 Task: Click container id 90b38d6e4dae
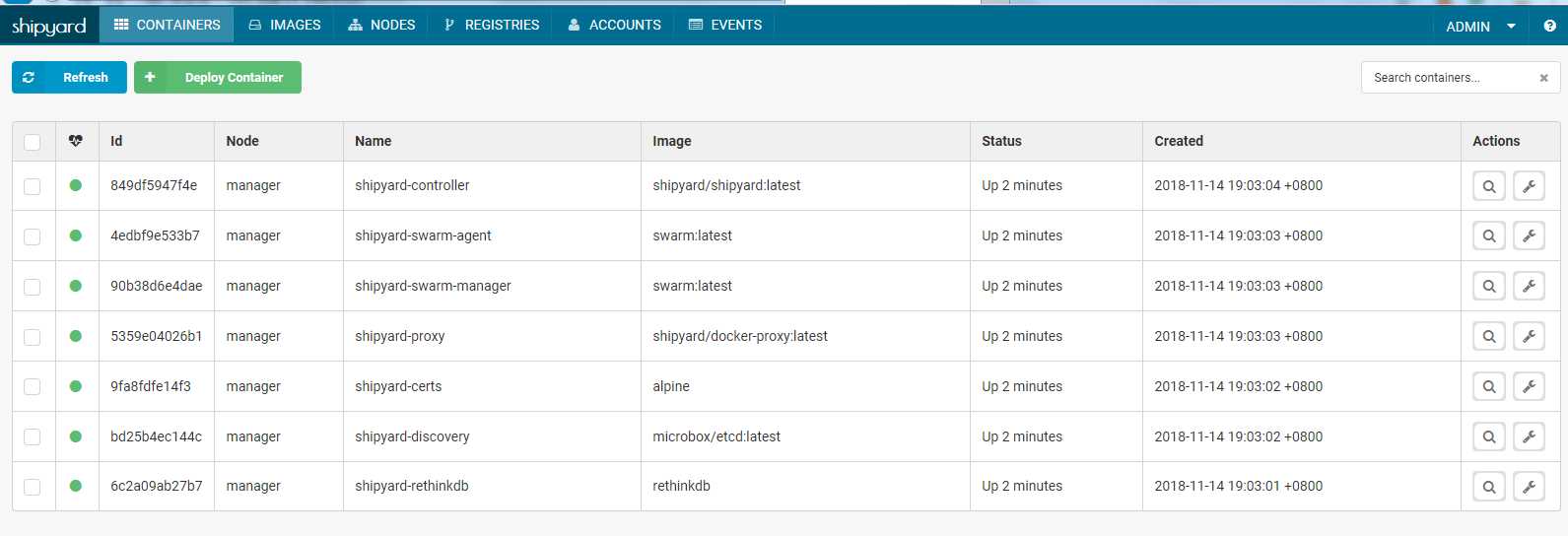[x=157, y=286]
